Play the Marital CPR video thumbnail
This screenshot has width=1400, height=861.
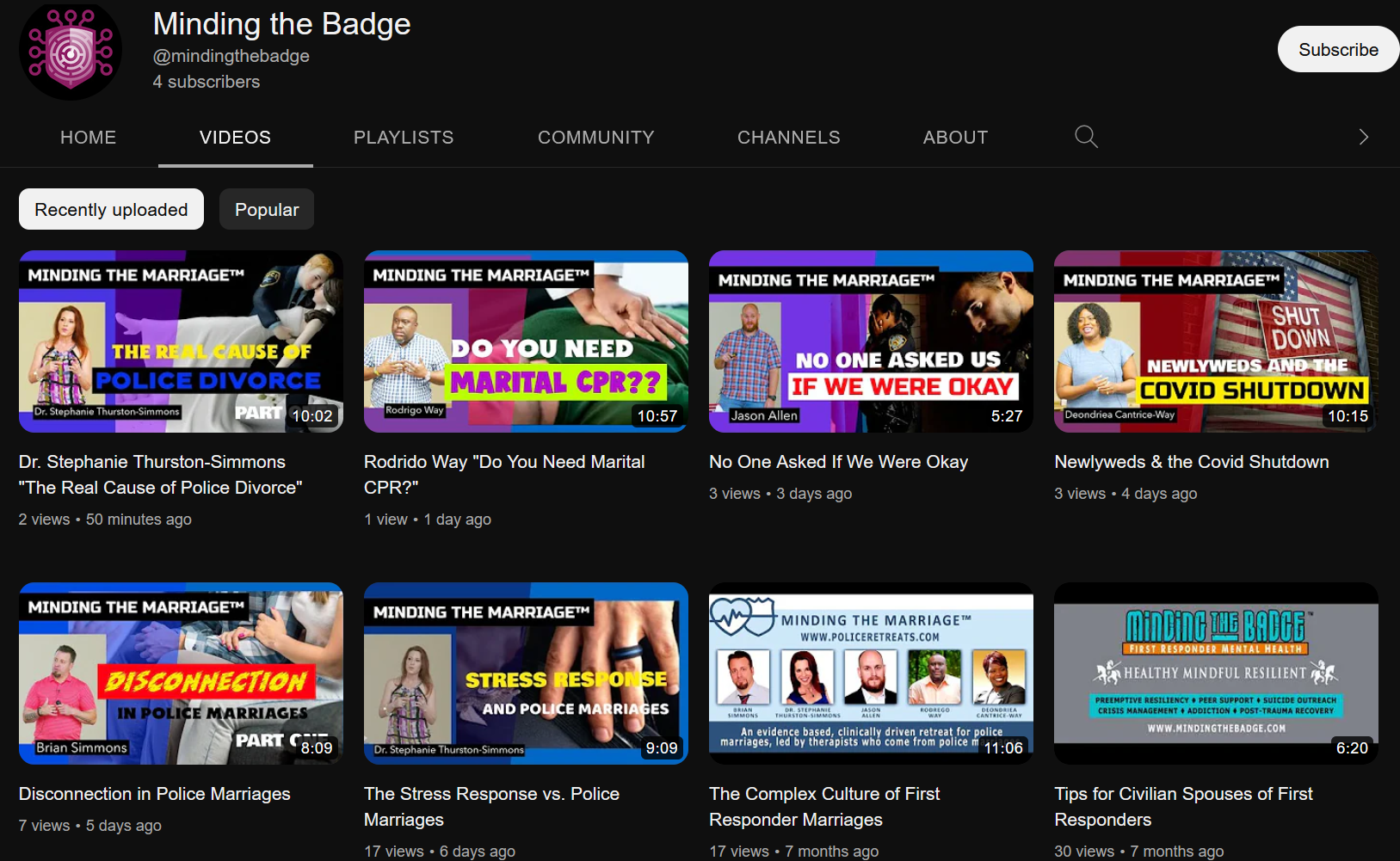pos(526,341)
